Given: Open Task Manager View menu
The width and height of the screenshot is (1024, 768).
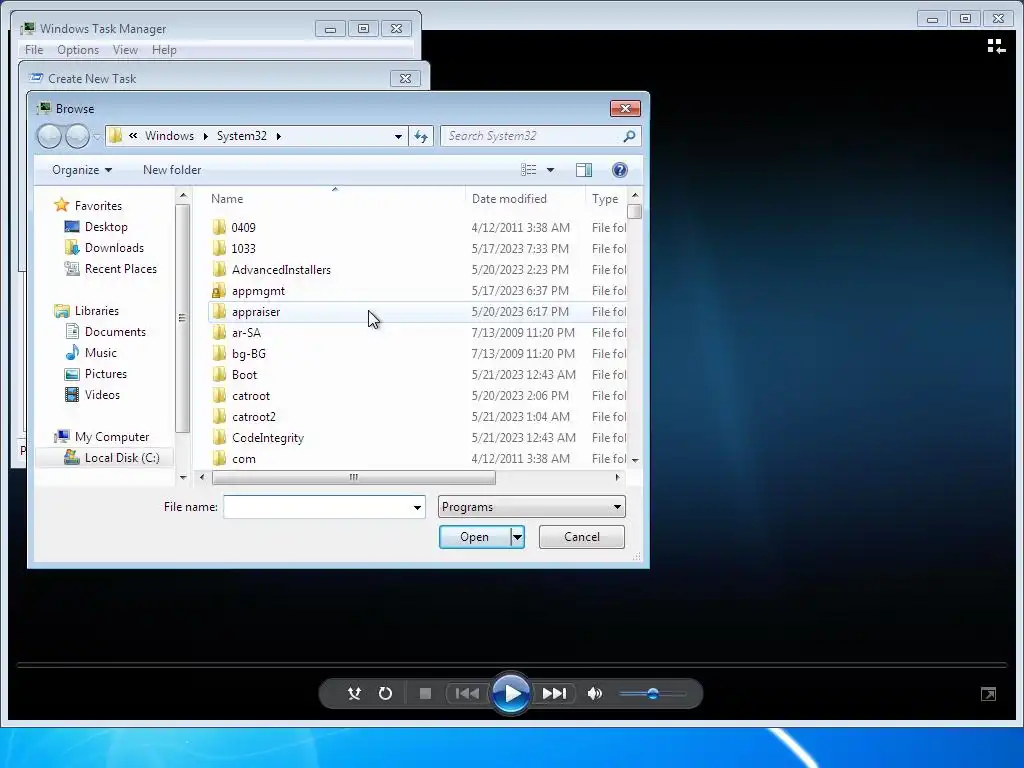Looking at the screenshot, I should click(125, 50).
